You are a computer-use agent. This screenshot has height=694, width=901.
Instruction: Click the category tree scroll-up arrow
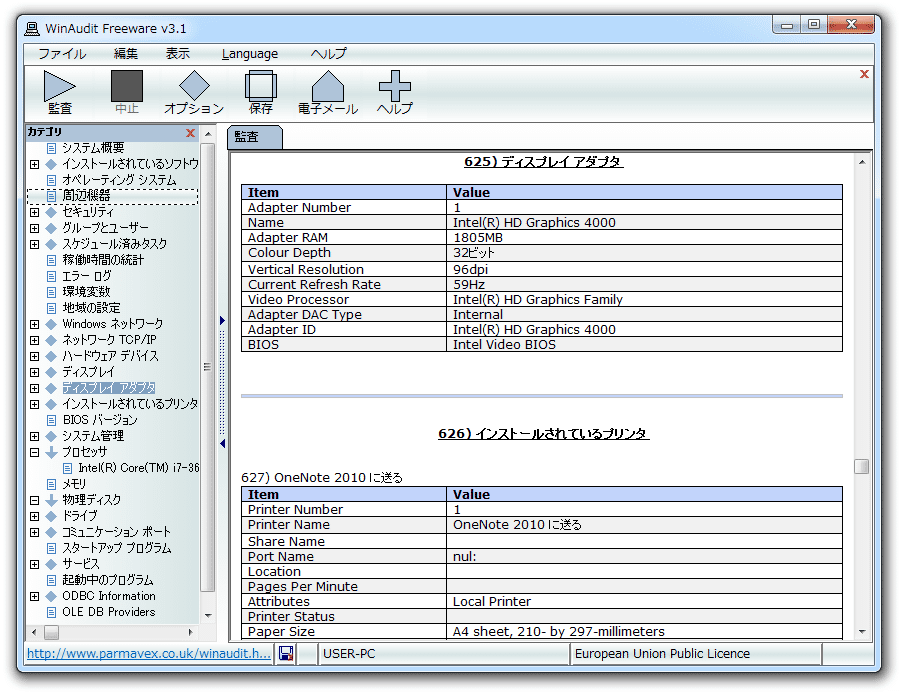208,134
